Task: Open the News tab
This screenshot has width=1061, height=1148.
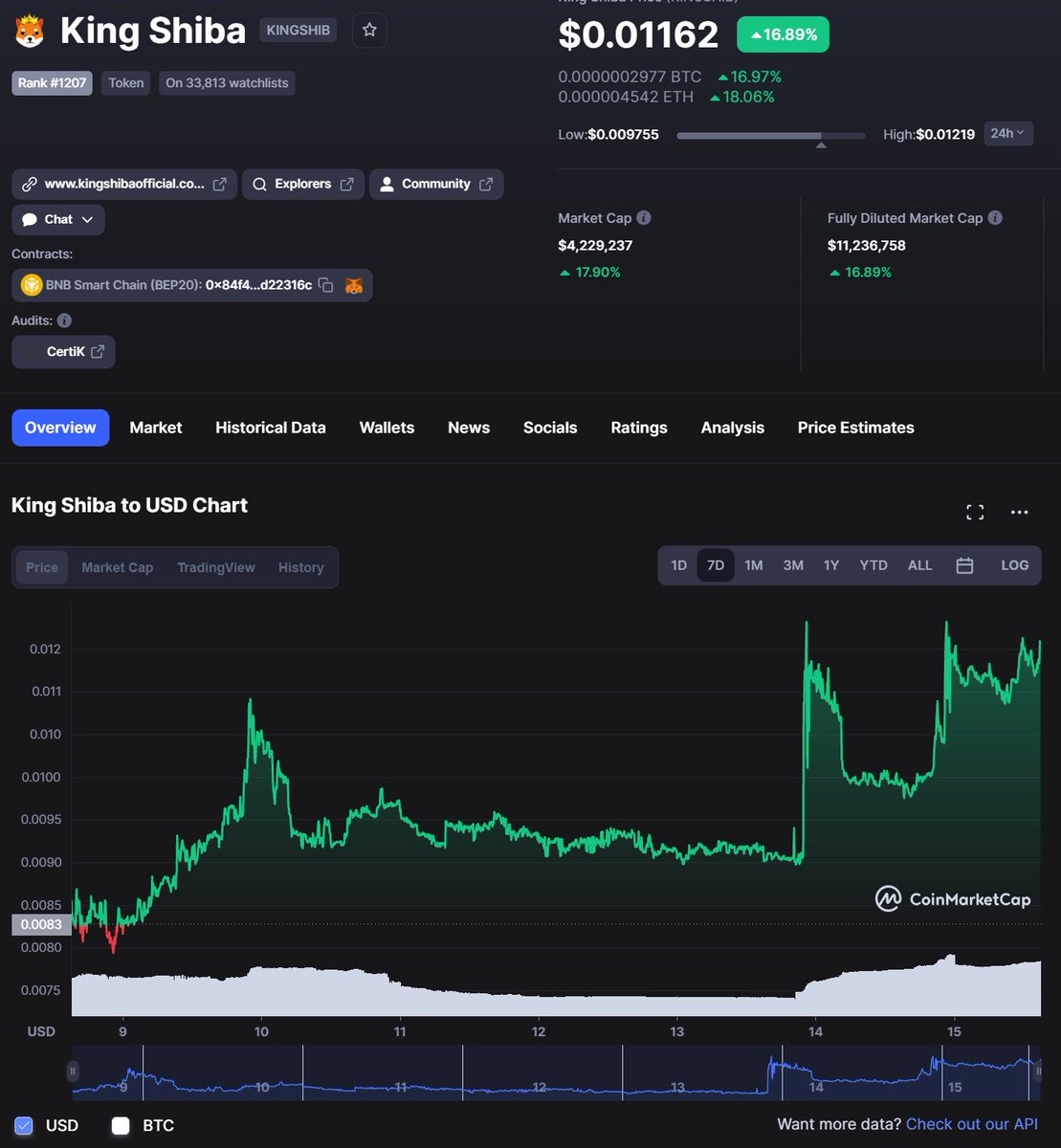Action: tap(469, 428)
